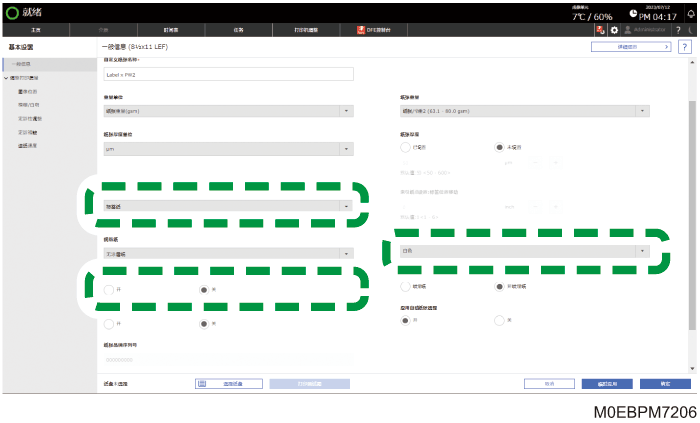Click the Administrator user icon
Viewport: 700px width, 423px height.
(628, 30)
